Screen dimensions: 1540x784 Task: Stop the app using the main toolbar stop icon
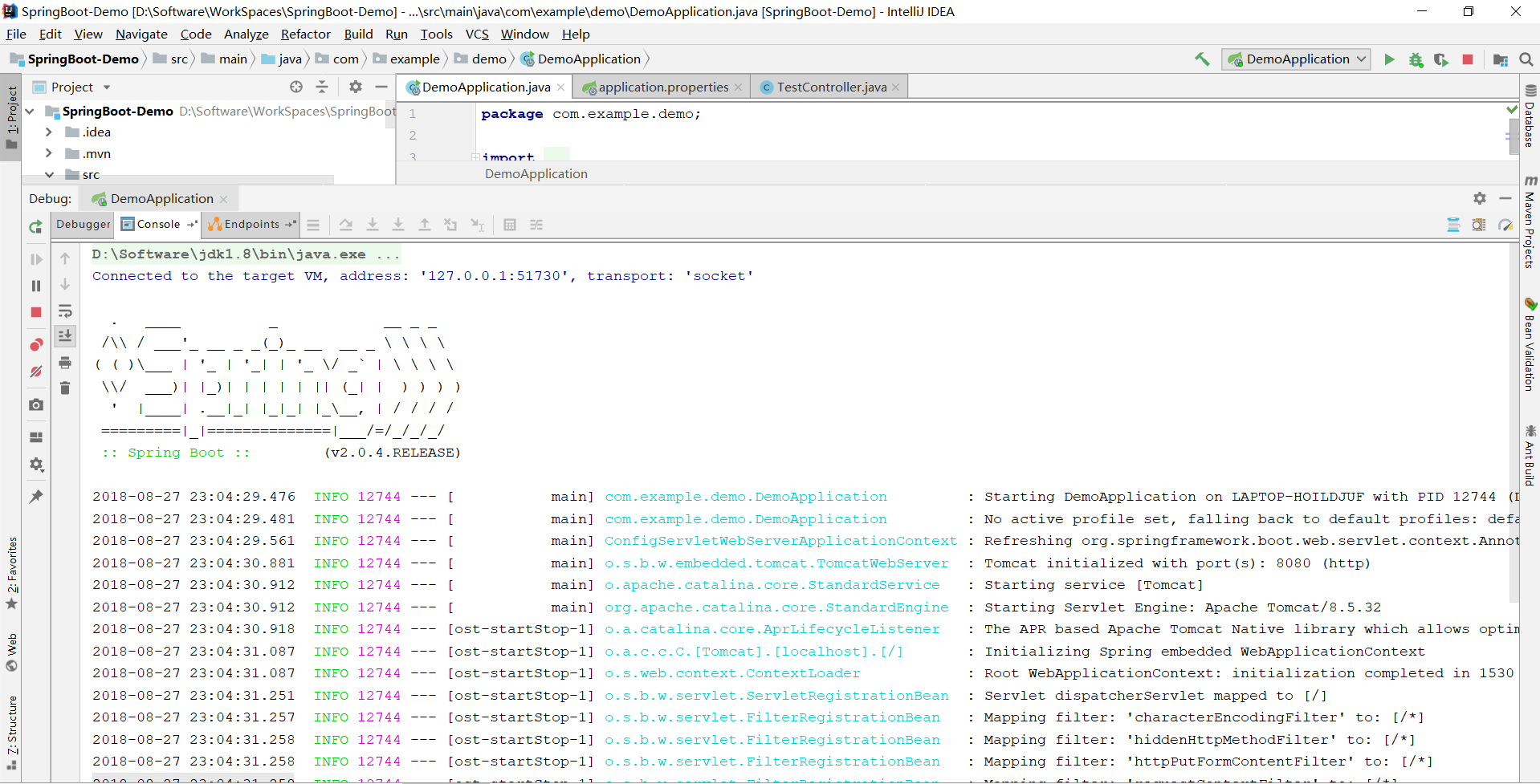tap(1468, 59)
